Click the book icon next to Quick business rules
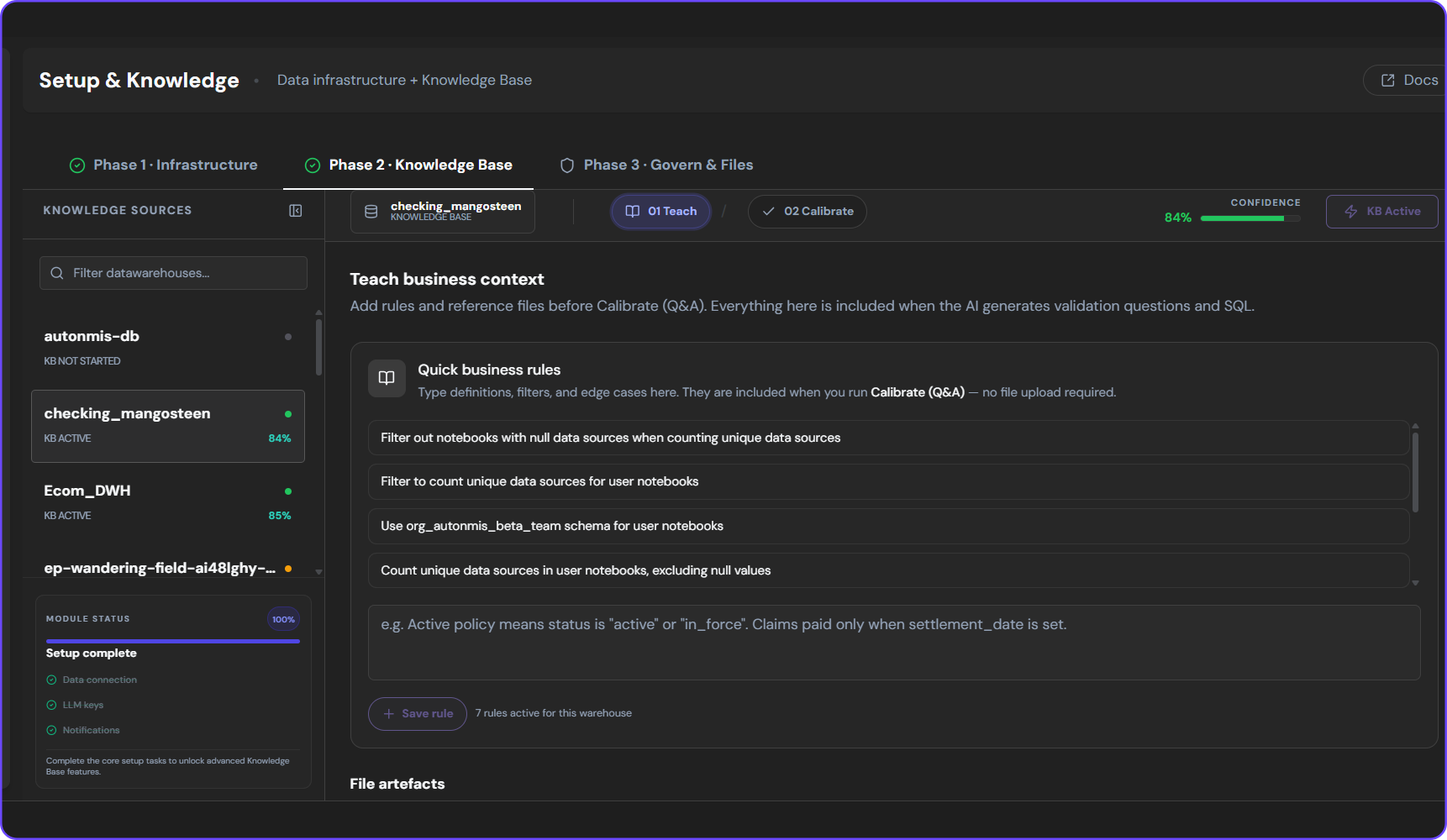 pyautogui.click(x=387, y=378)
